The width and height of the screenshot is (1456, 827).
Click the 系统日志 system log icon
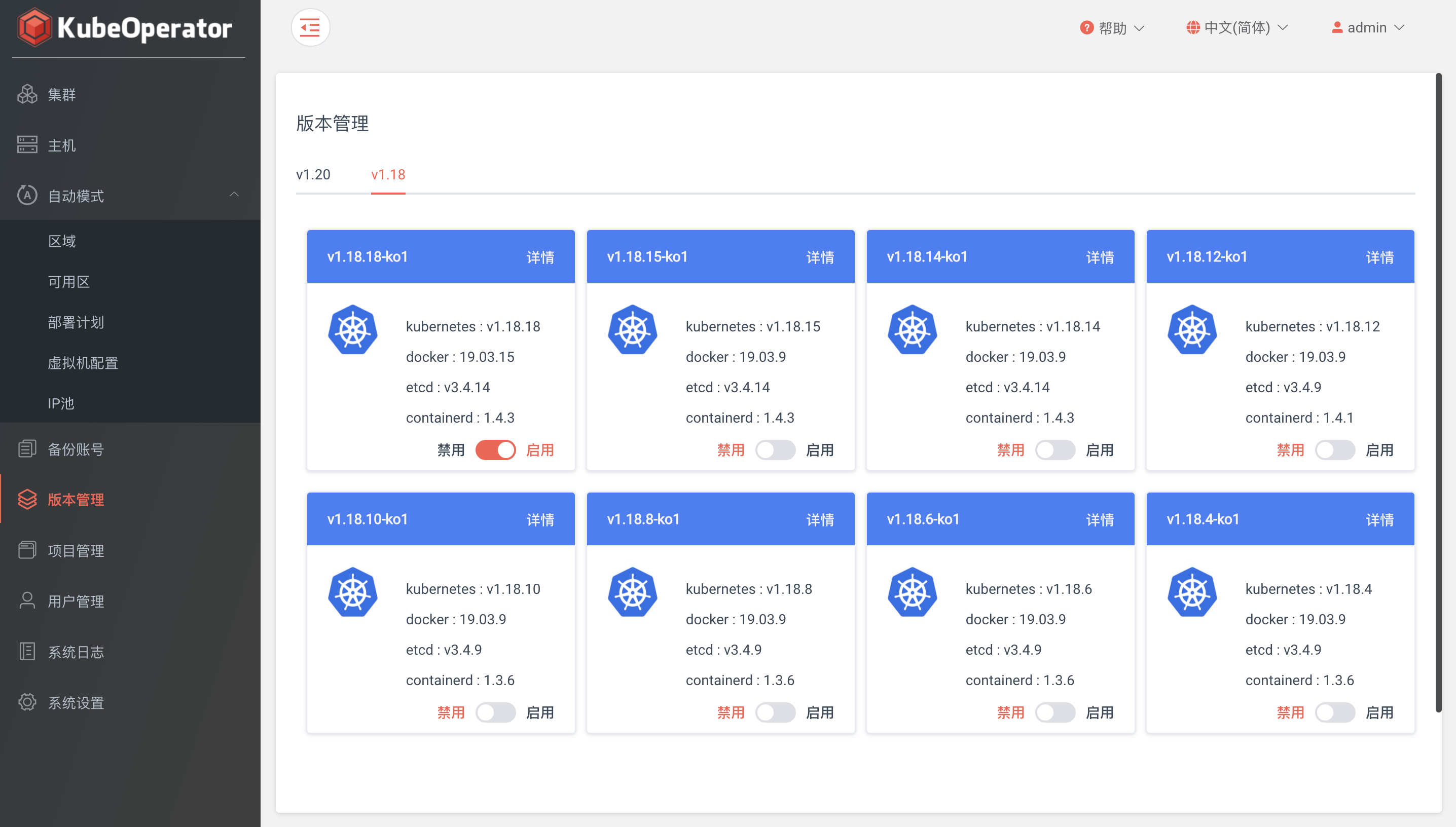(x=27, y=652)
